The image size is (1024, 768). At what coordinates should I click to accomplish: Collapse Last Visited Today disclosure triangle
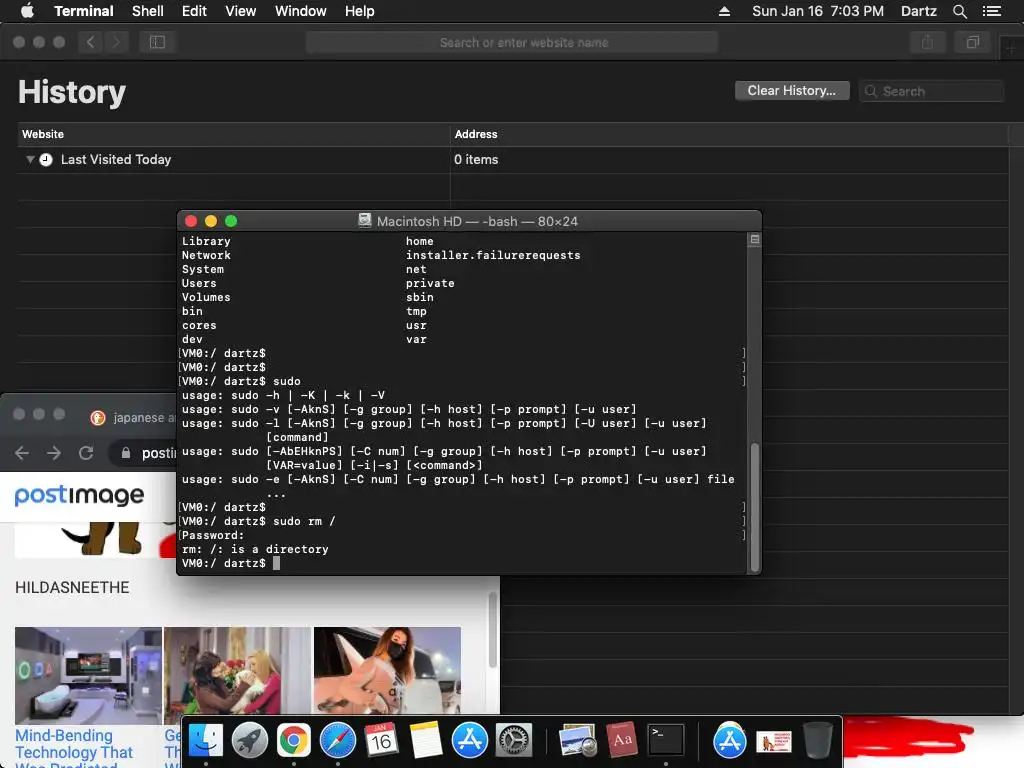tap(30, 159)
